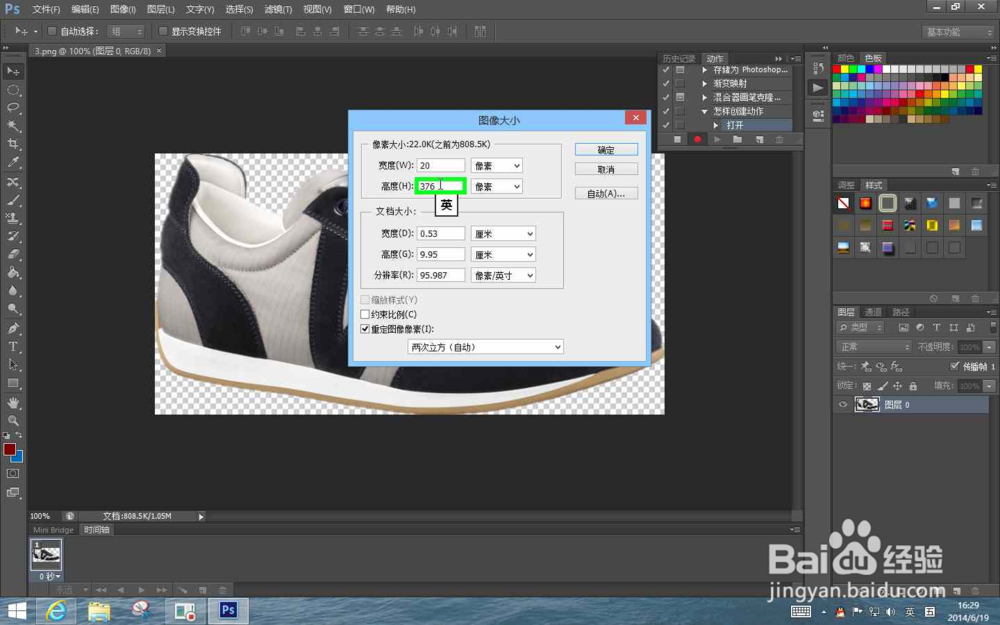Click the red record action button
Image resolution: width=1000 pixels, height=625 pixels.
coord(697,139)
